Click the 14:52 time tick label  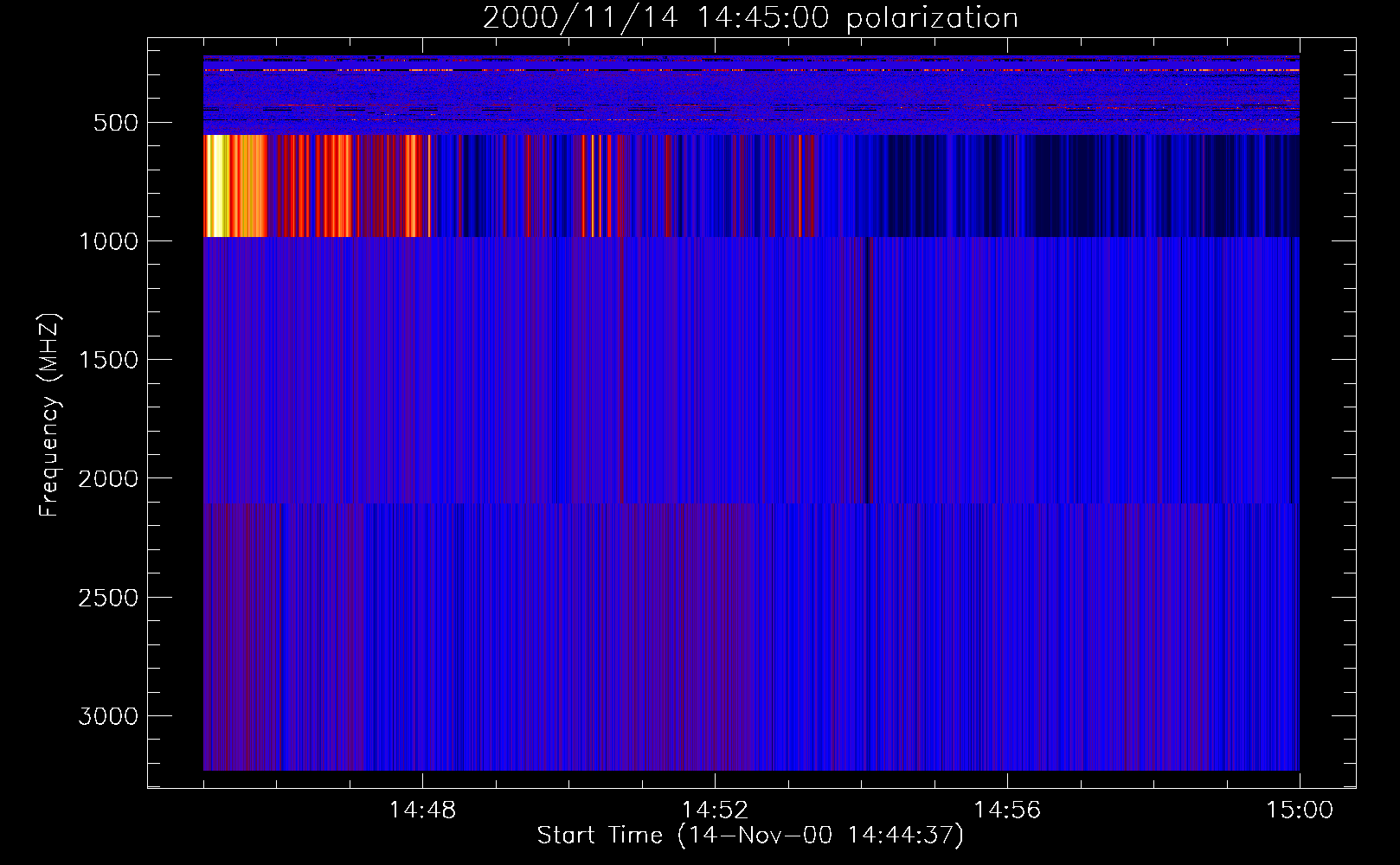(715, 811)
